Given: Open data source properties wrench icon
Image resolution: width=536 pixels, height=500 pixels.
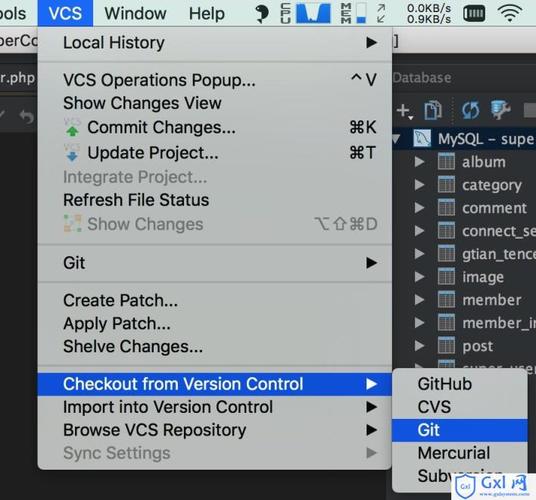Looking at the screenshot, I should point(500,110).
